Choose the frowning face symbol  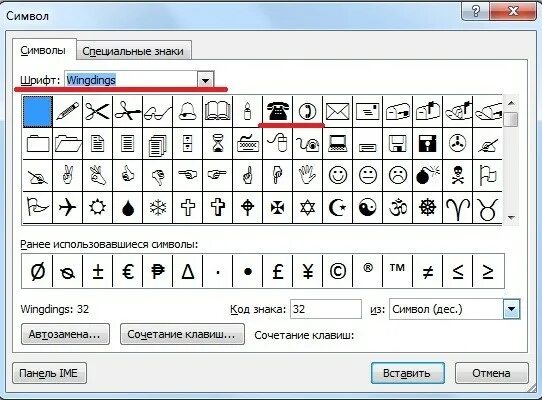[398, 176]
